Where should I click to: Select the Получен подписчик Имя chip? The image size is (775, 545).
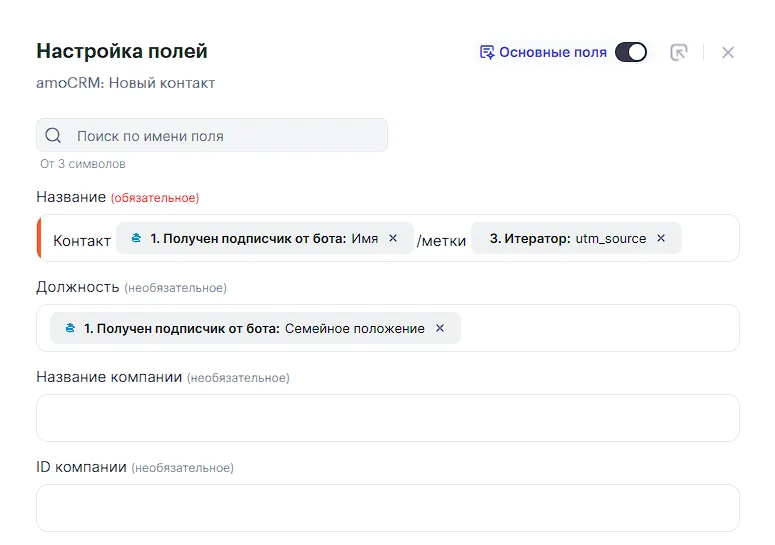tap(260, 239)
